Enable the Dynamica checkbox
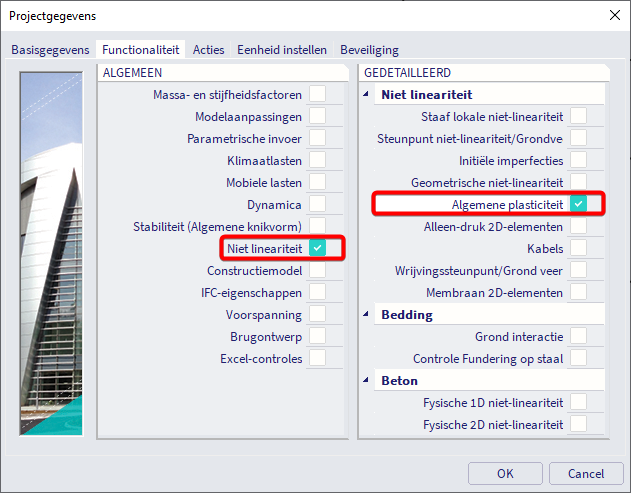 [x=317, y=204]
